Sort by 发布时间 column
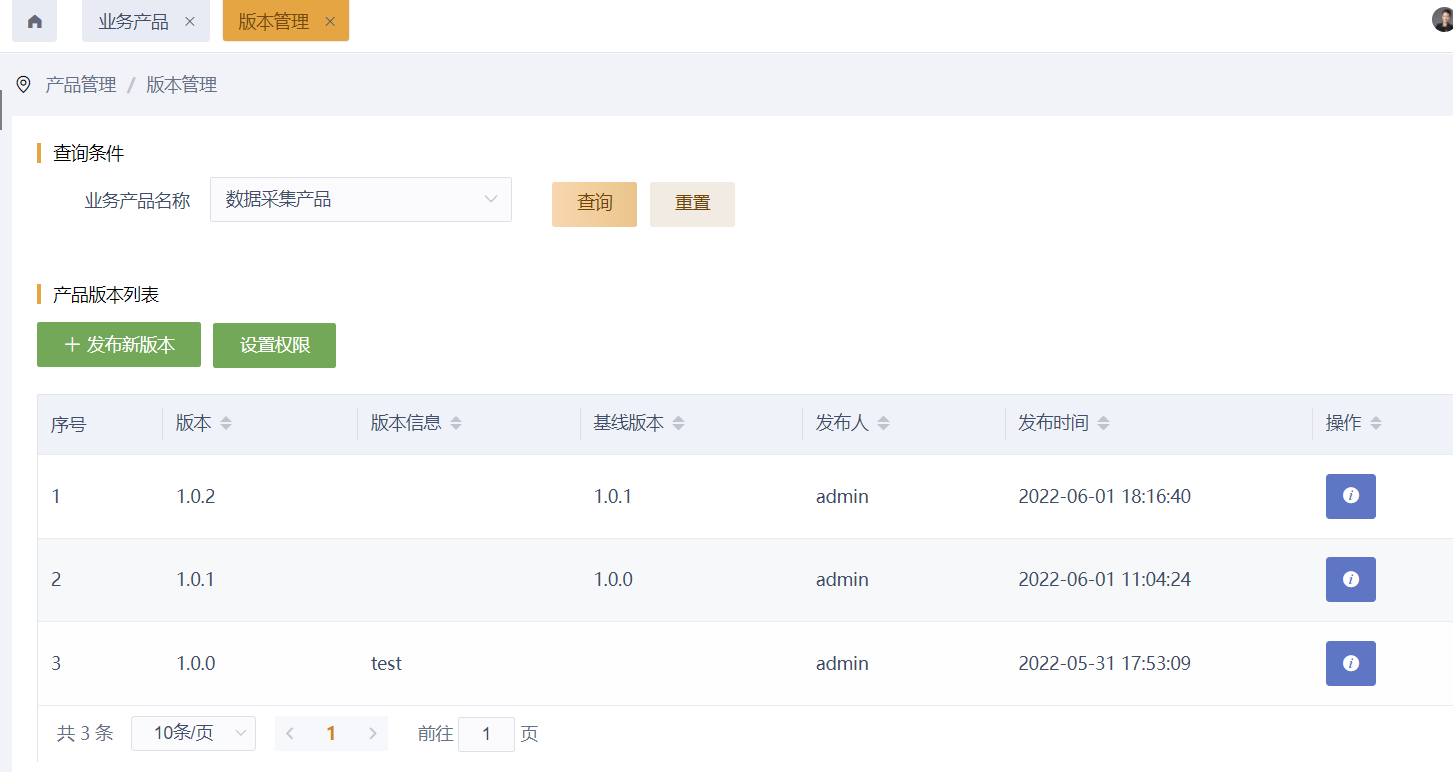 click(1103, 423)
